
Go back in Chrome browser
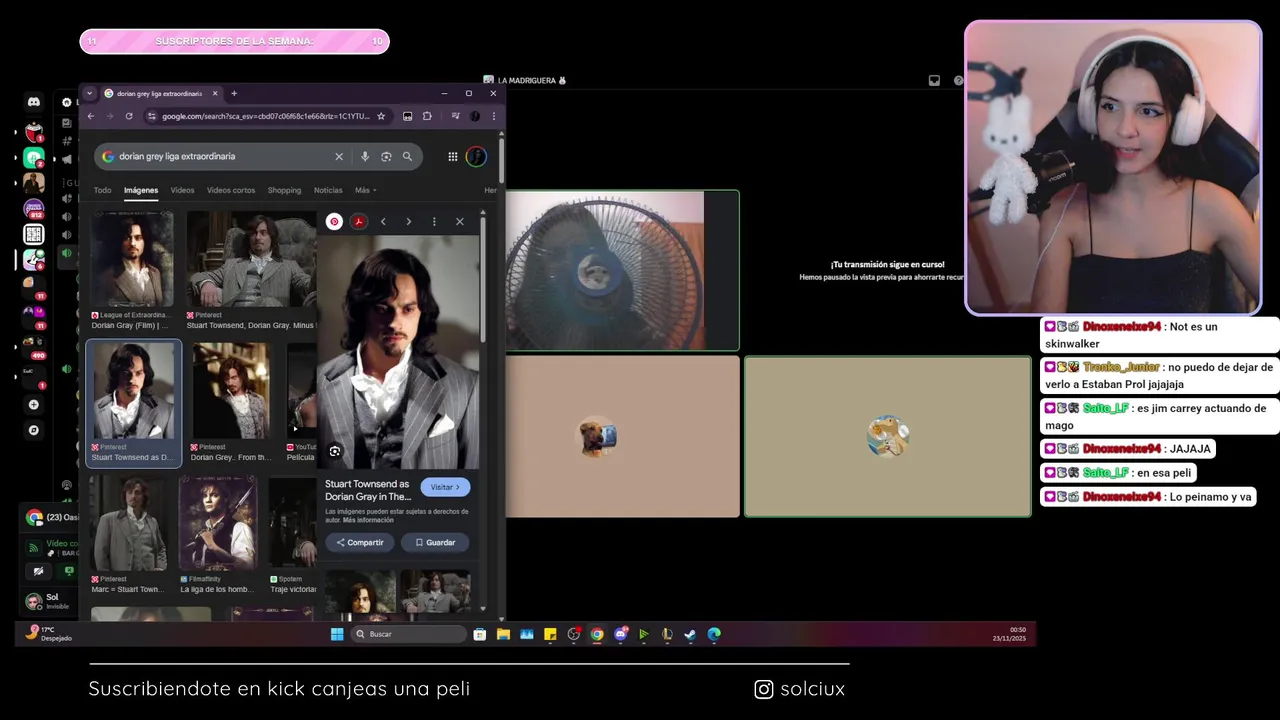pos(91,116)
